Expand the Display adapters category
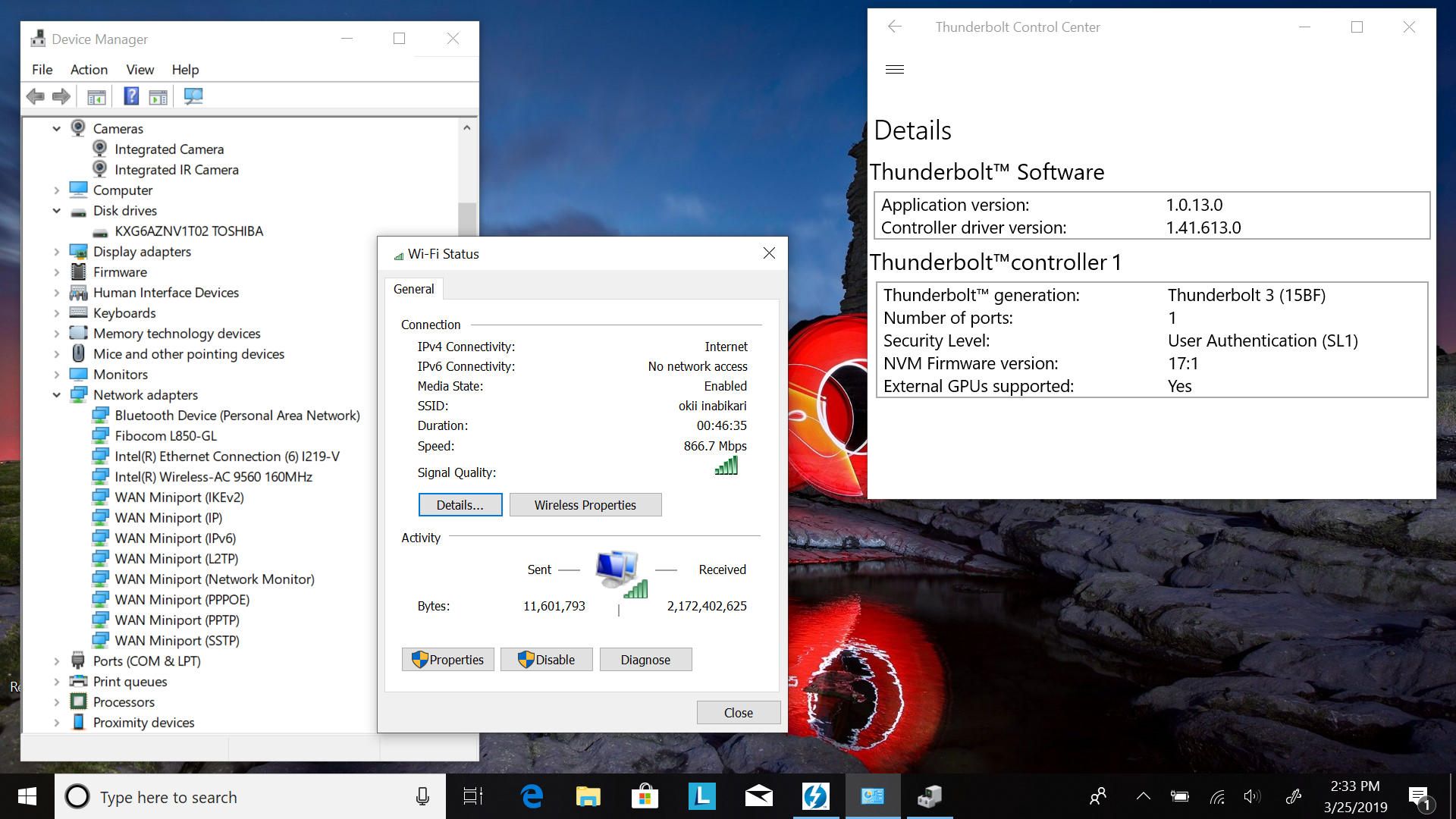This screenshot has height=819, width=1456. pyautogui.click(x=57, y=252)
